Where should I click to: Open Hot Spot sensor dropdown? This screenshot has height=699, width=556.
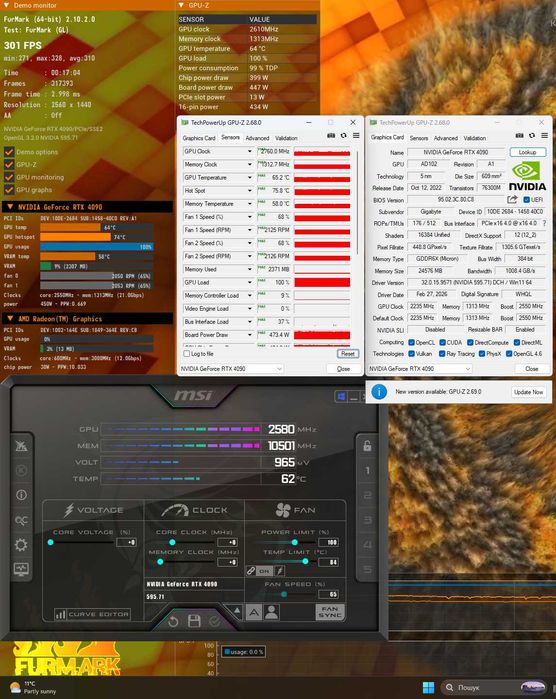pos(250,190)
